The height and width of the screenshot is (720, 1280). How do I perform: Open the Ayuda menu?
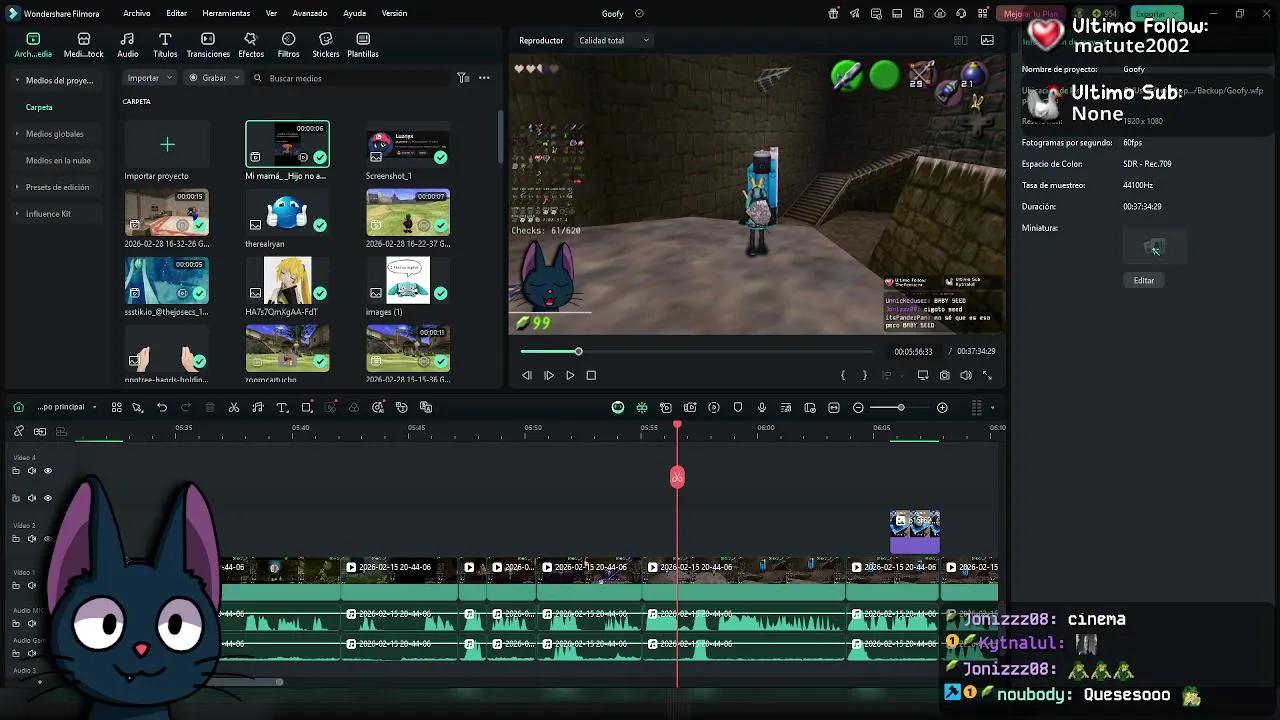354,13
